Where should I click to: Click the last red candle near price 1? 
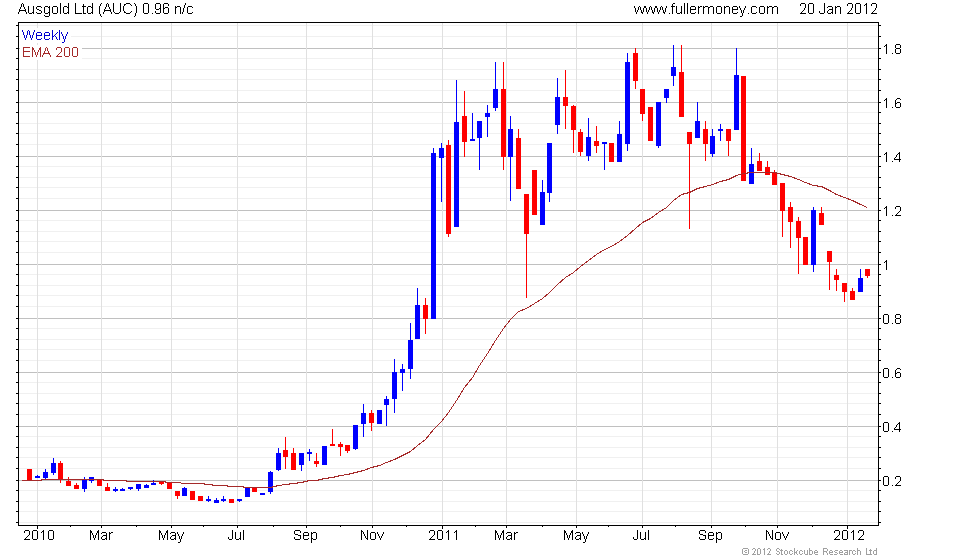867,274
